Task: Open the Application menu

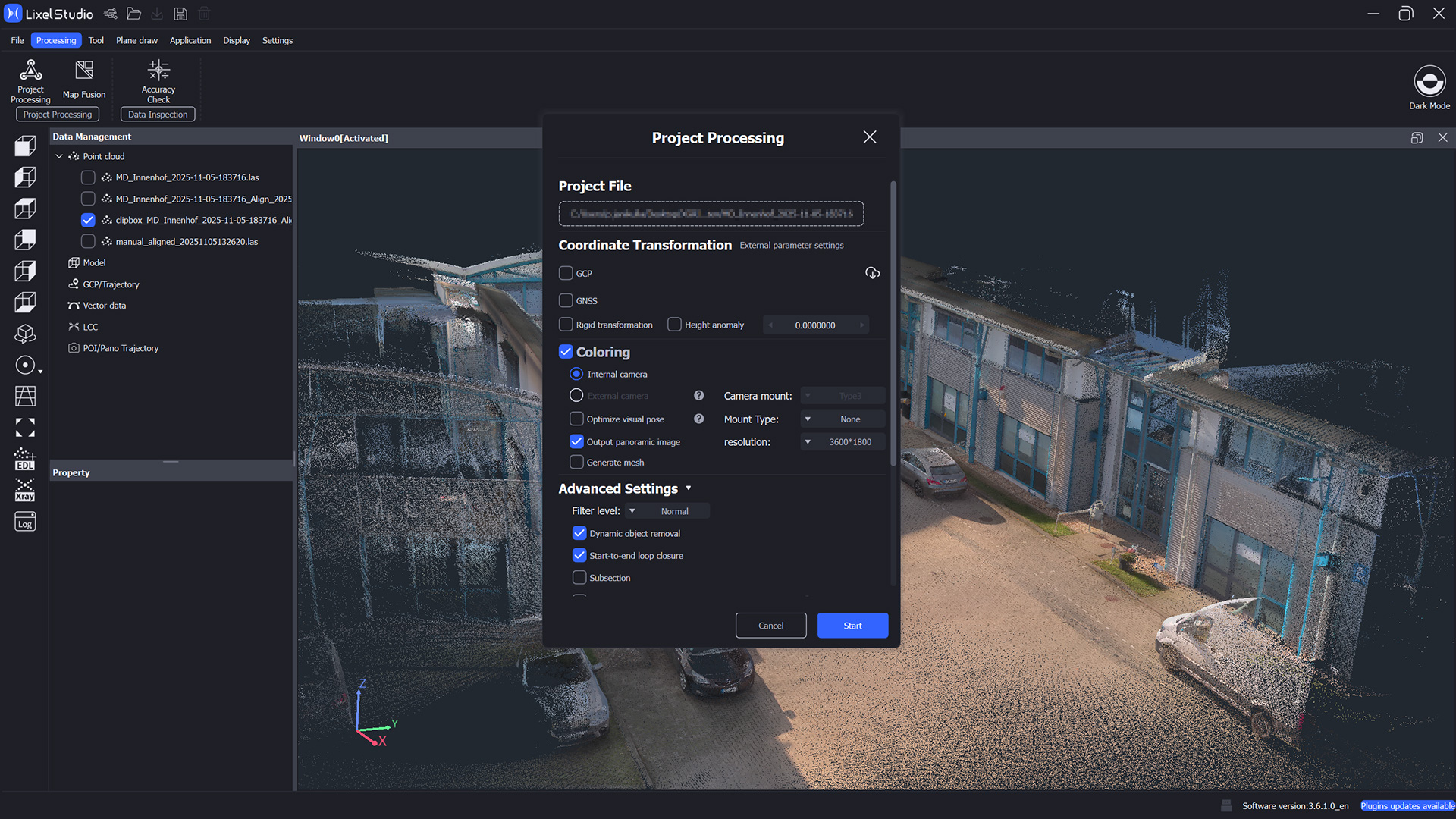Action: click(190, 40)
